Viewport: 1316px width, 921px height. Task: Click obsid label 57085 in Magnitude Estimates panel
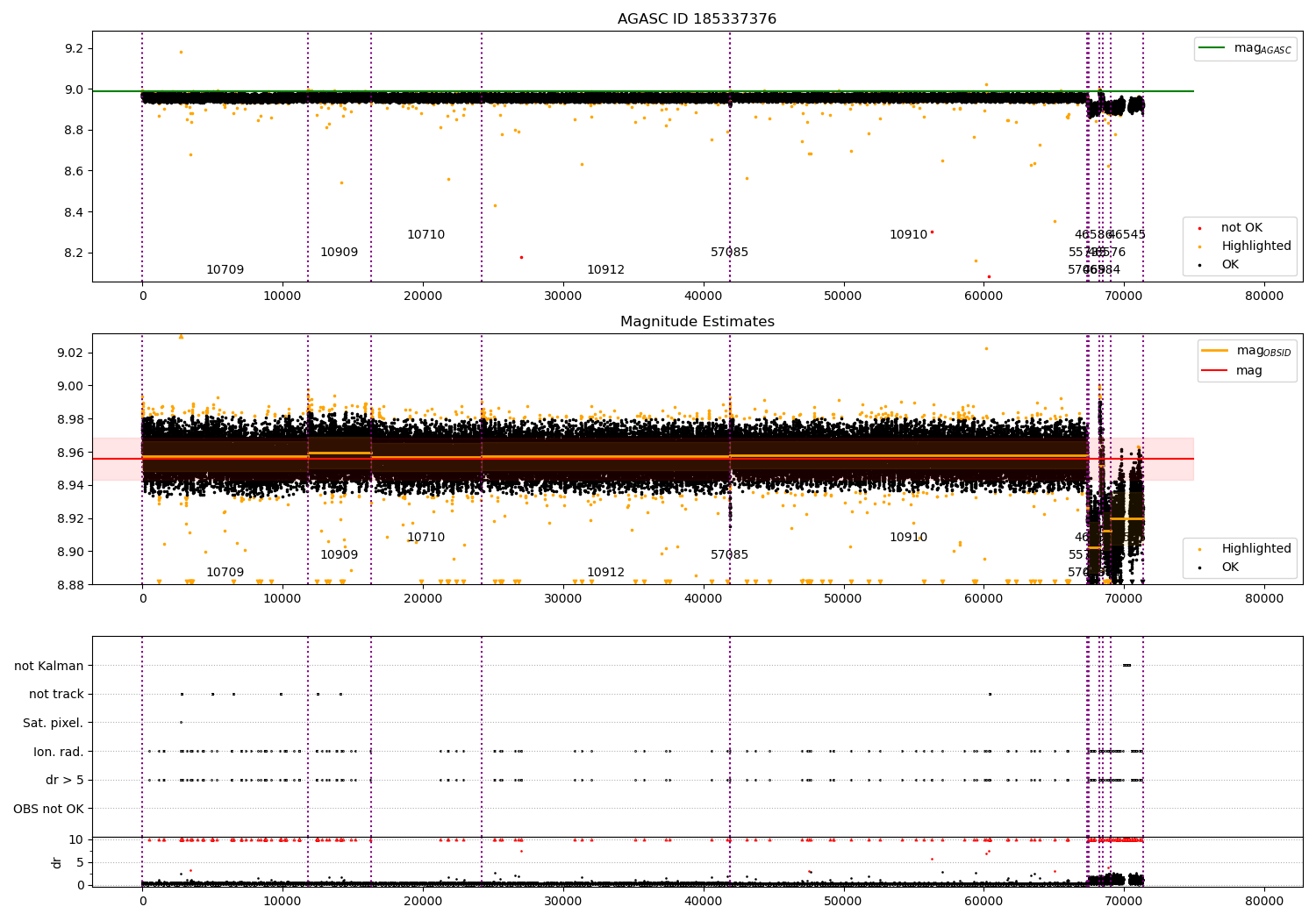[x=730, y=555]
